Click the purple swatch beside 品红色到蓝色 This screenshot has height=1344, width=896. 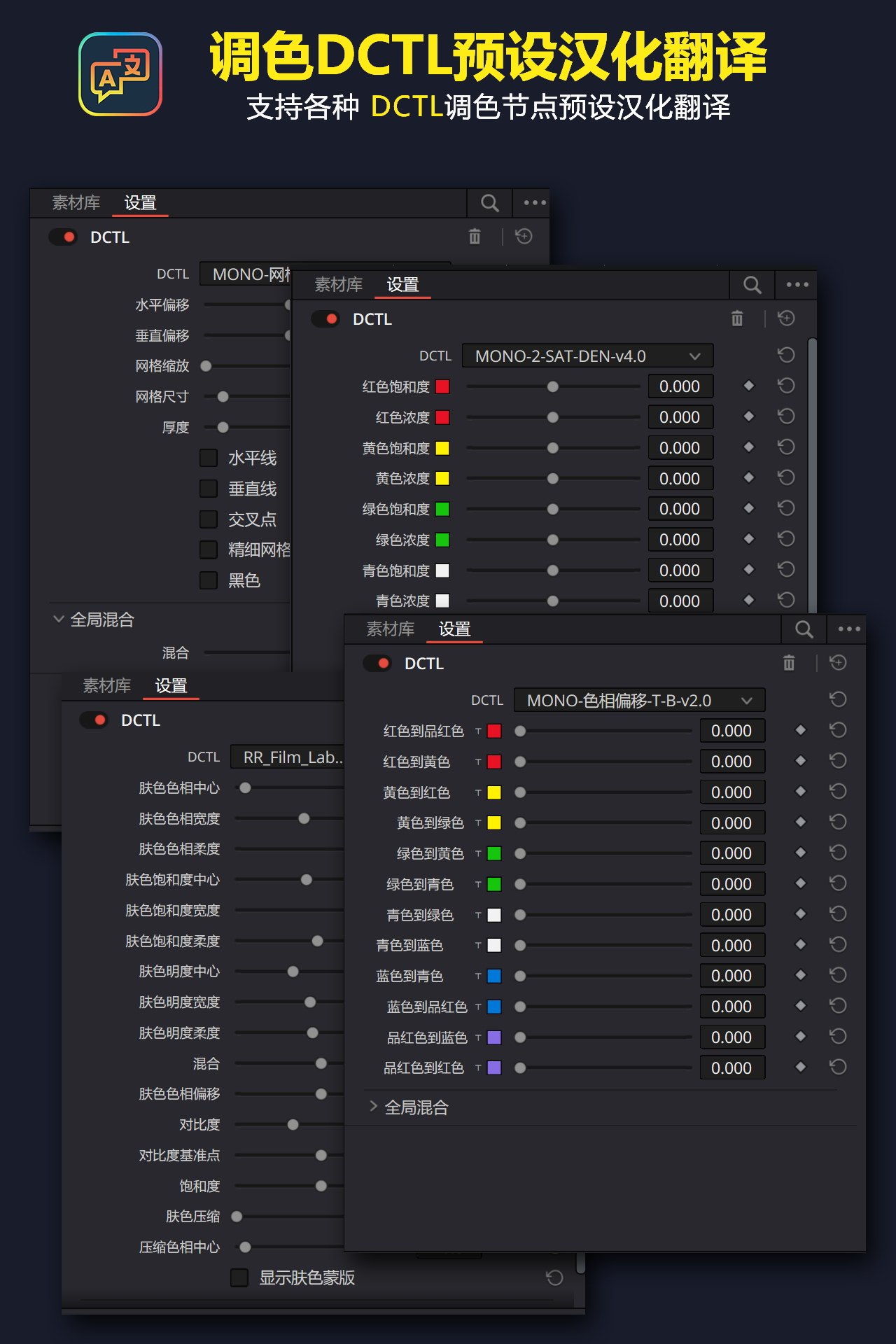point(494,1037)
